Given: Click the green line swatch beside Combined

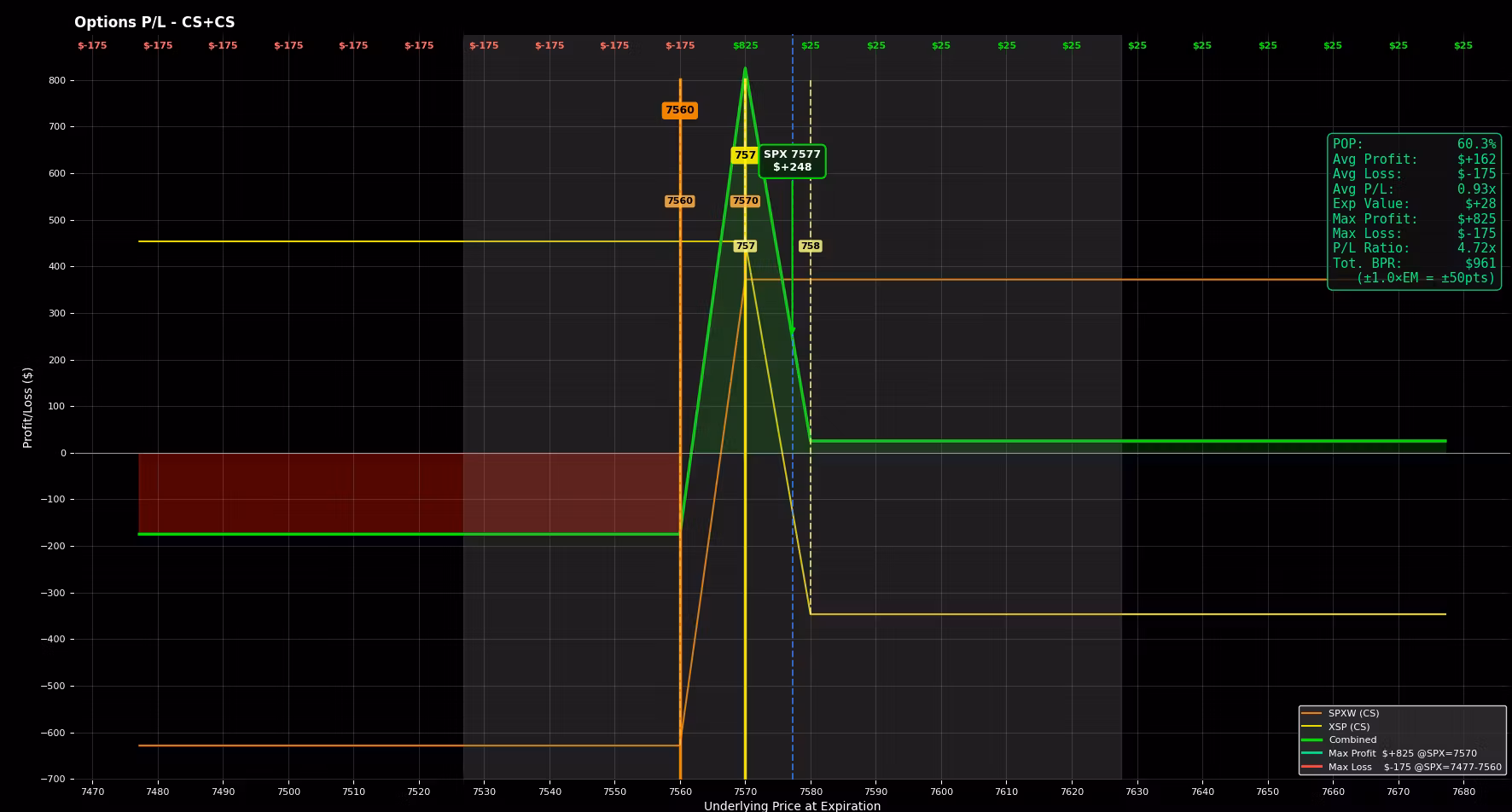Looking at the screenshot, I should pyautogui.click(x=1311, y=739).
